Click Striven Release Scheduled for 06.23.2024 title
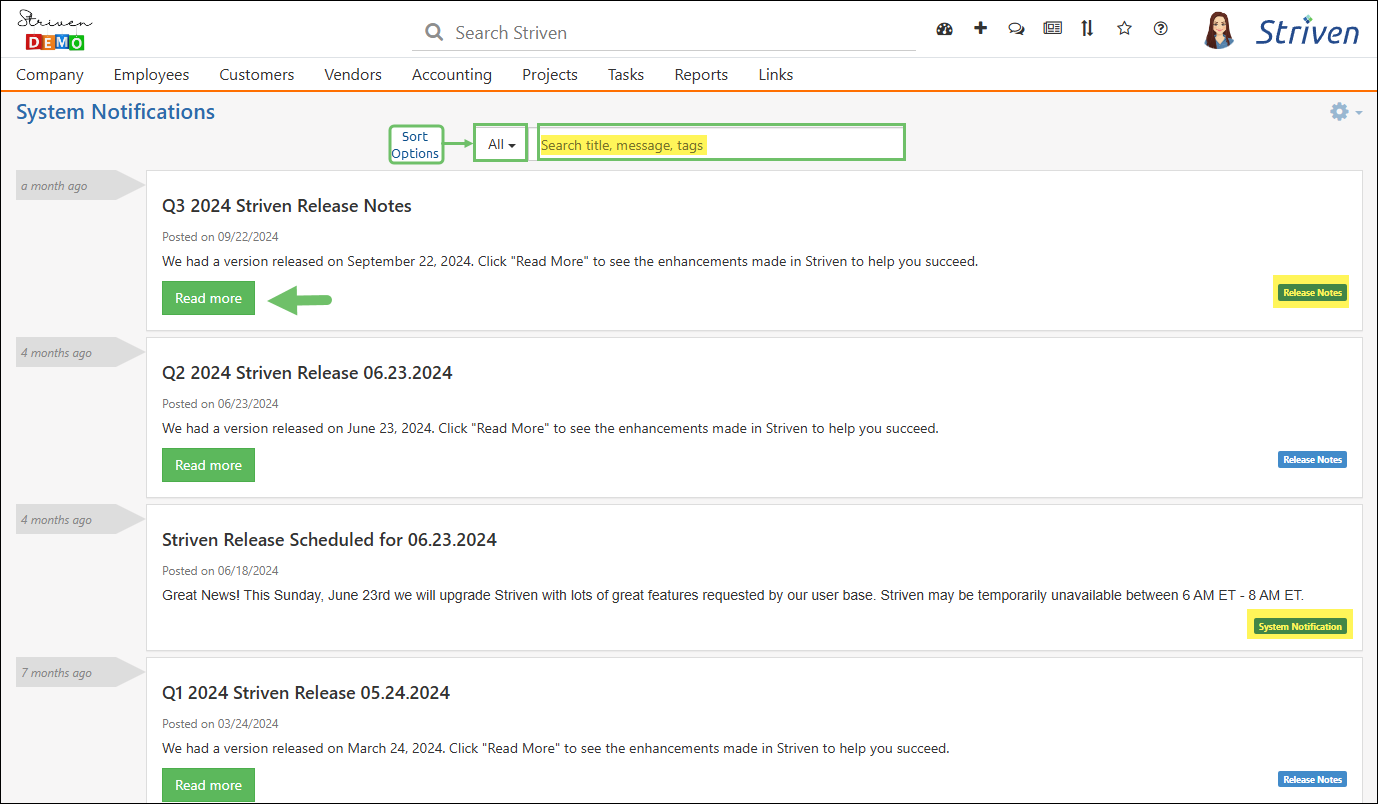This screenshot has width=1378, height=804. tap(329, 540)
